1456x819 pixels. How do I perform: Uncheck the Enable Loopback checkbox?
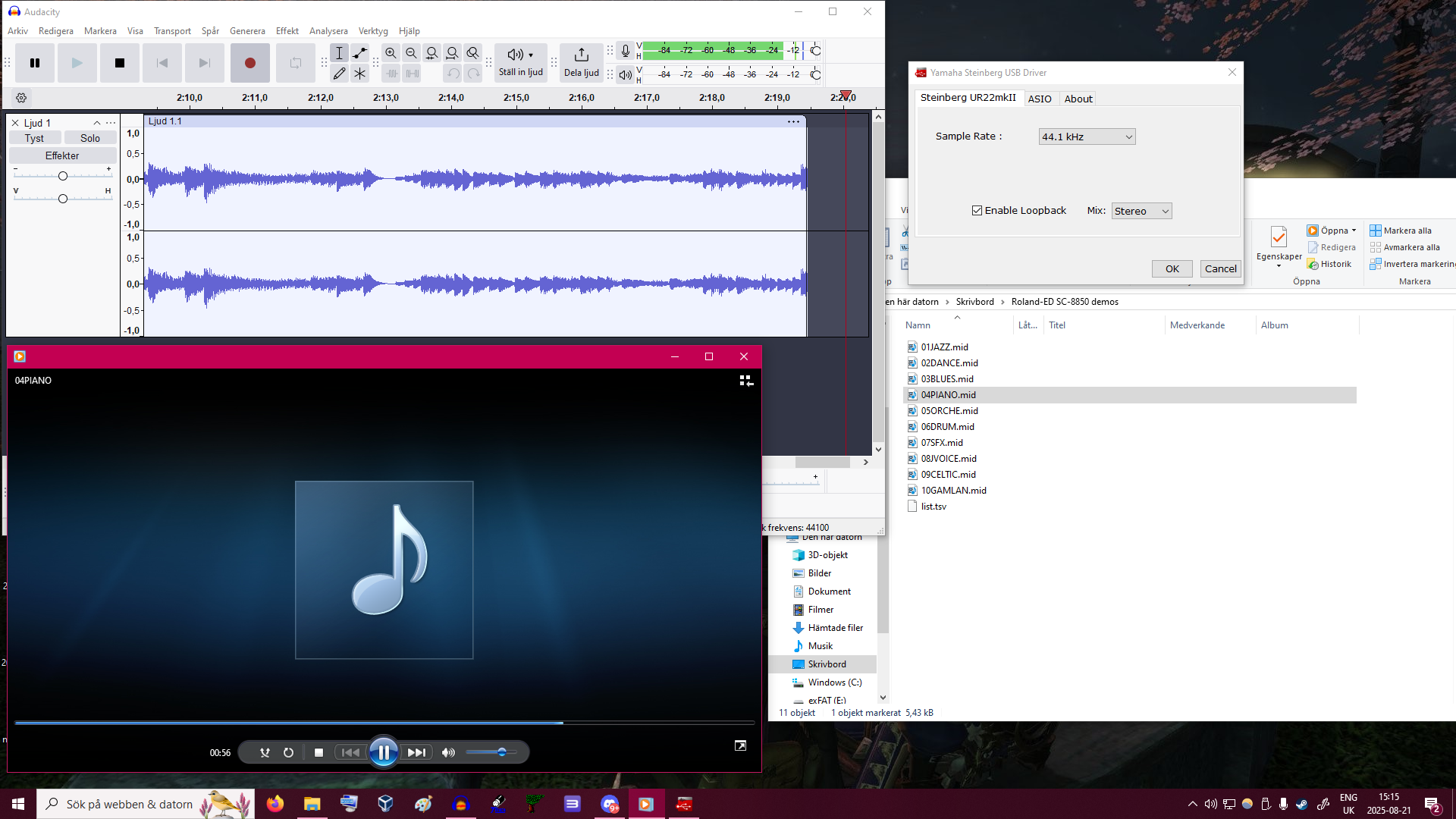(x=977, y=211)
